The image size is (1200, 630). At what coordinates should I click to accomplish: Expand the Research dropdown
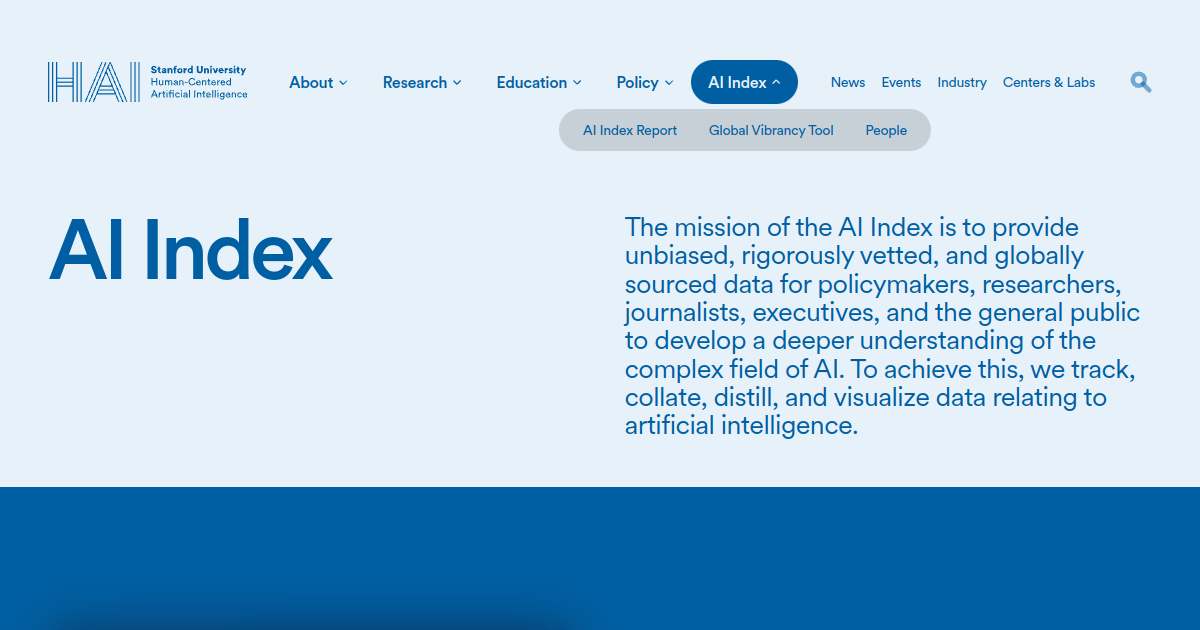click(x=422, y=82)
